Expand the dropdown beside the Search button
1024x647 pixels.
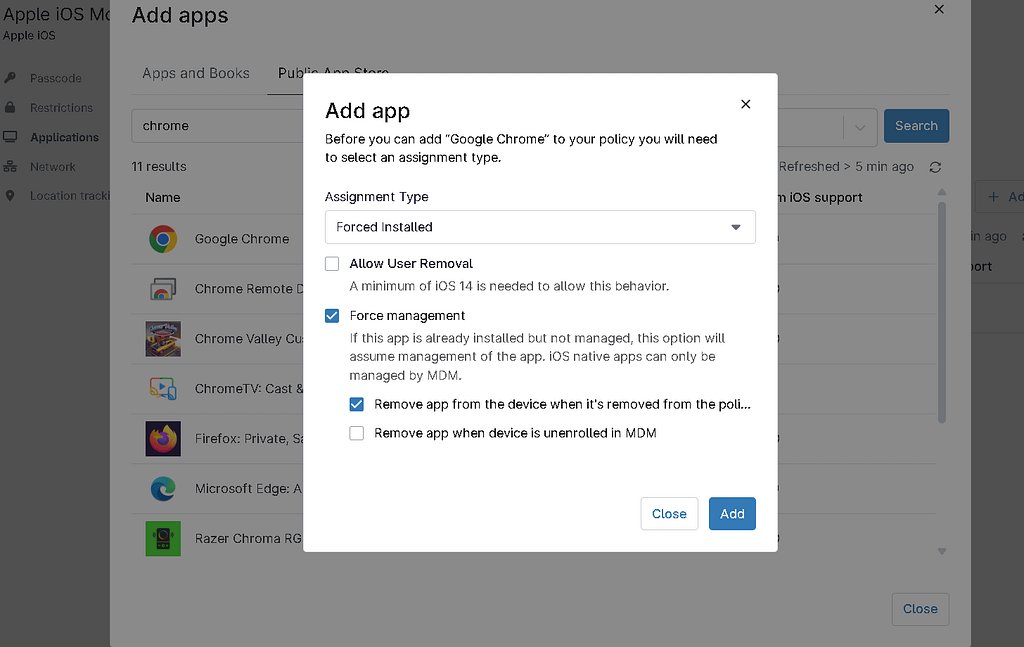pyautogui.click(x=858, y=126)
